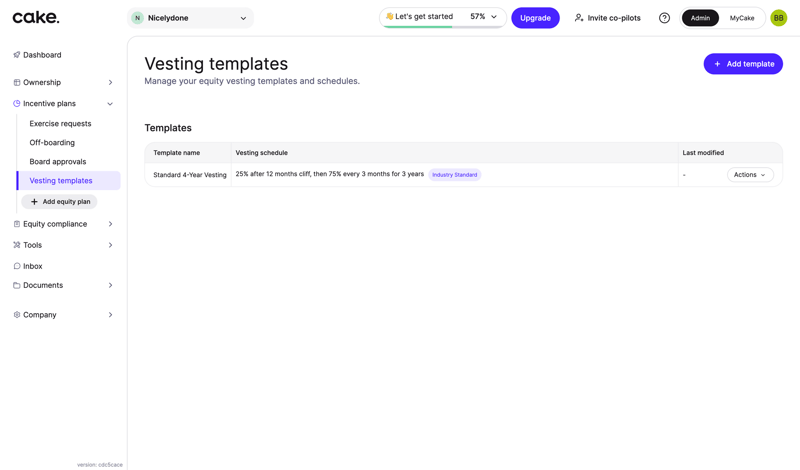This screenshot has height=470, width=800.
Task: Open Exercise requests page
Action: coord(60,124)
